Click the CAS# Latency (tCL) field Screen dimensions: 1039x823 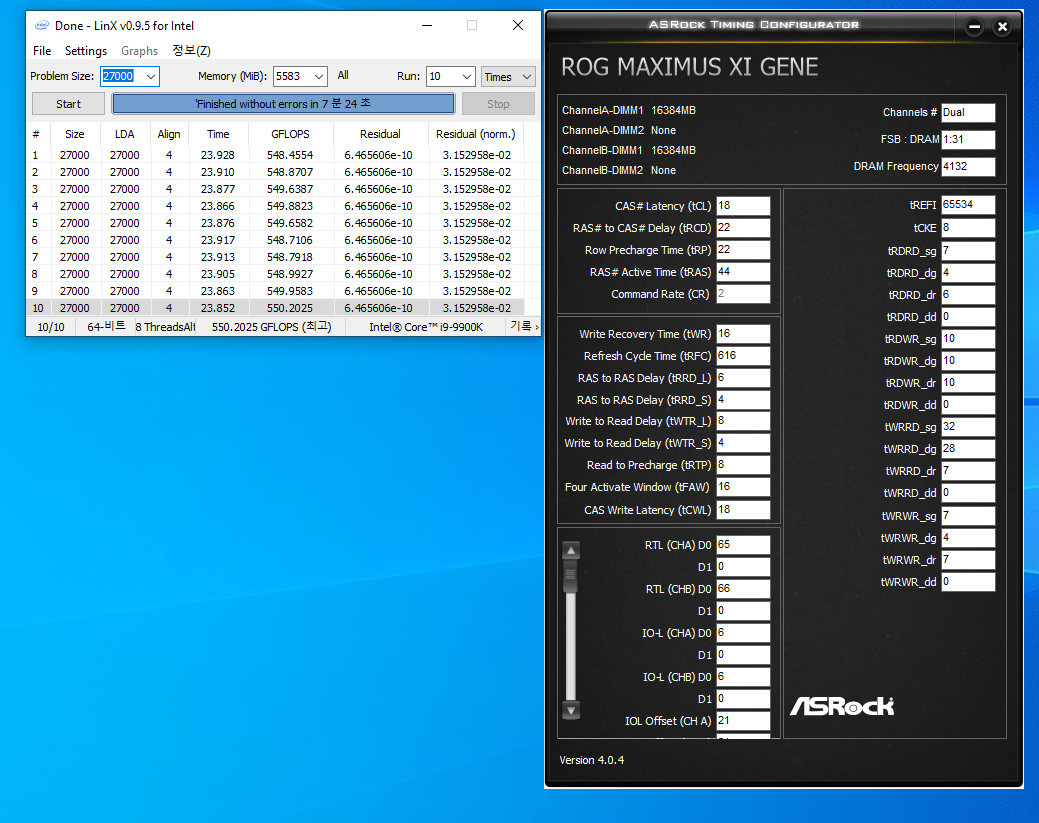743,205
